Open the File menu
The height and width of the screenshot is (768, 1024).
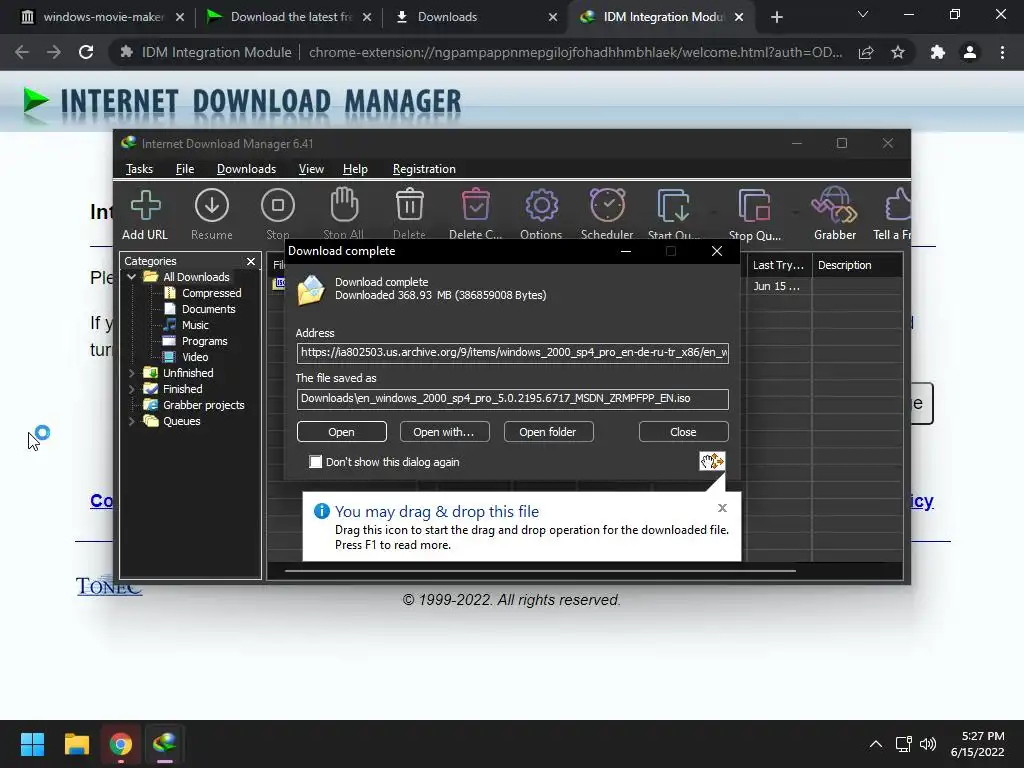[185, 169]
